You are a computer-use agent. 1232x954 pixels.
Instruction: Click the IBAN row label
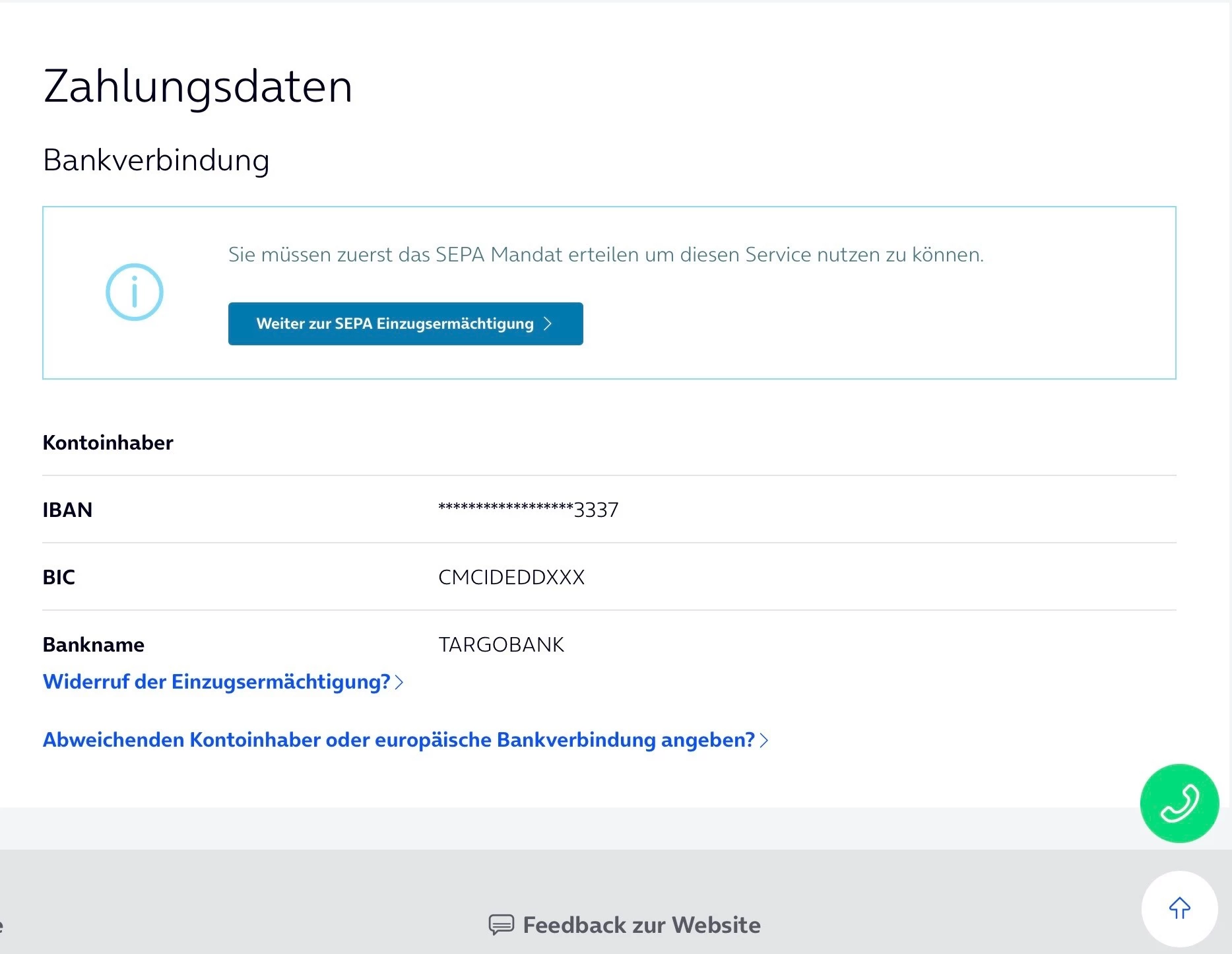(x=67, y=510)
